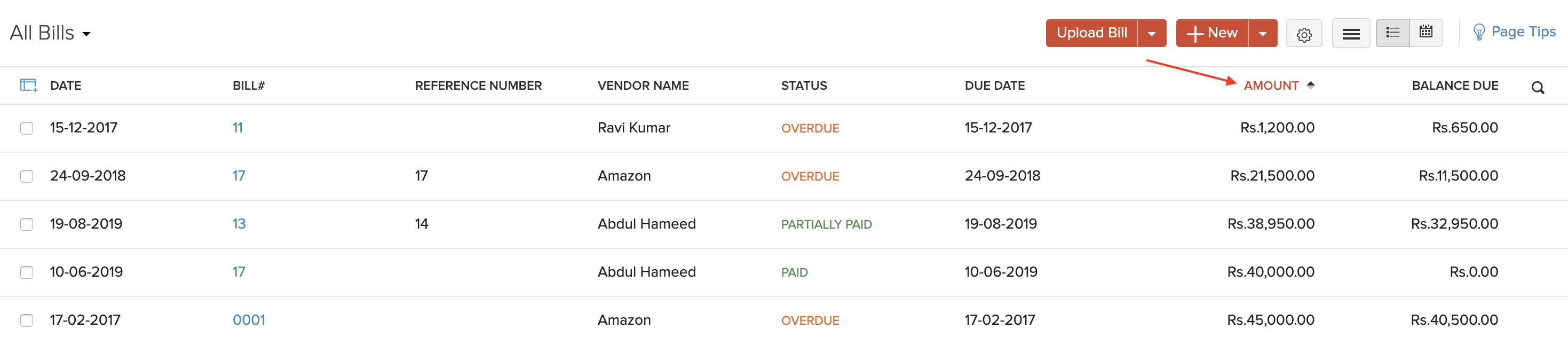
Task: Switch to calendar view icon
Action: coord(1426,33)
